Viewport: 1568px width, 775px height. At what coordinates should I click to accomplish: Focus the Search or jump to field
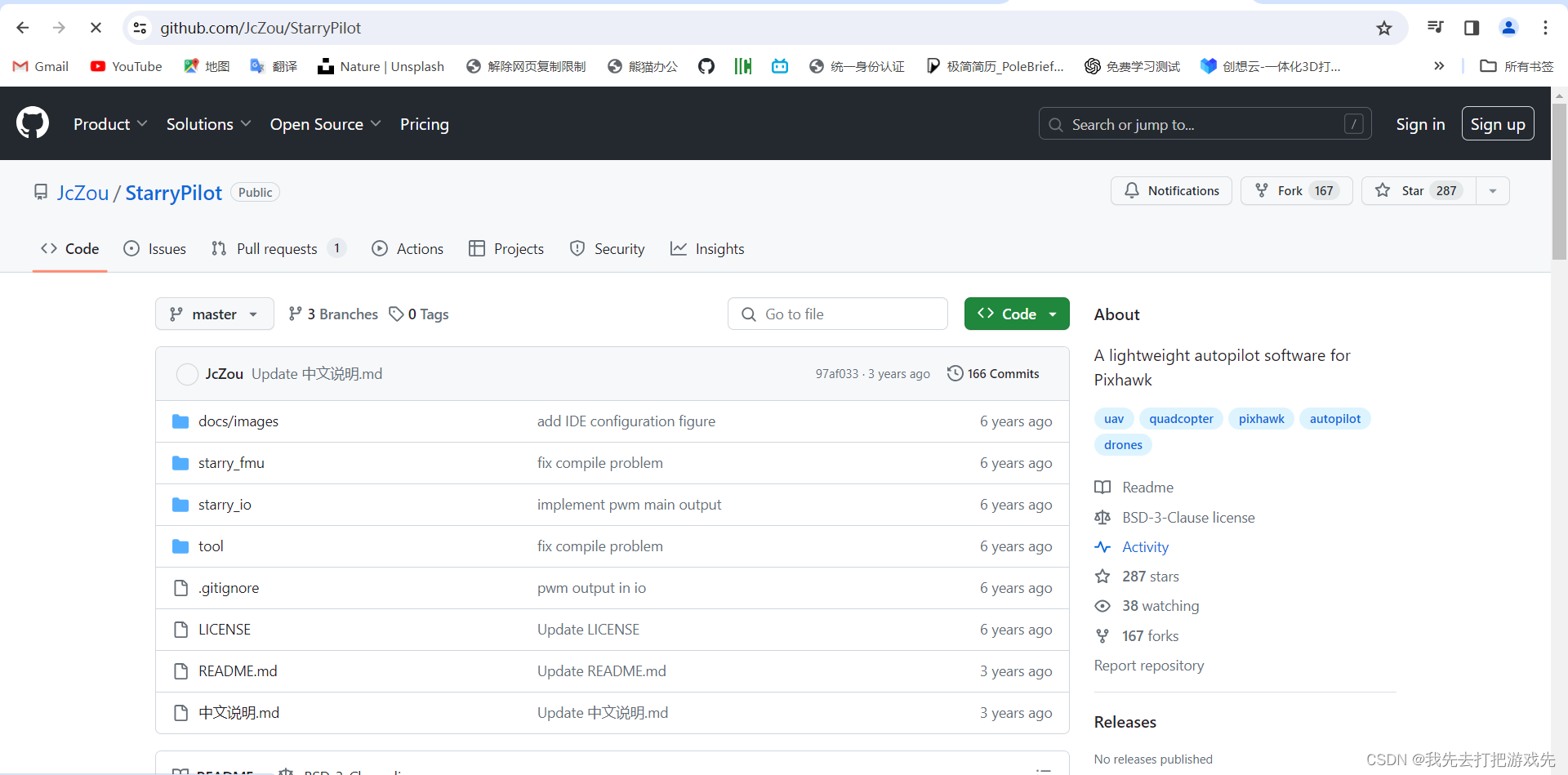pos(1205,124)
